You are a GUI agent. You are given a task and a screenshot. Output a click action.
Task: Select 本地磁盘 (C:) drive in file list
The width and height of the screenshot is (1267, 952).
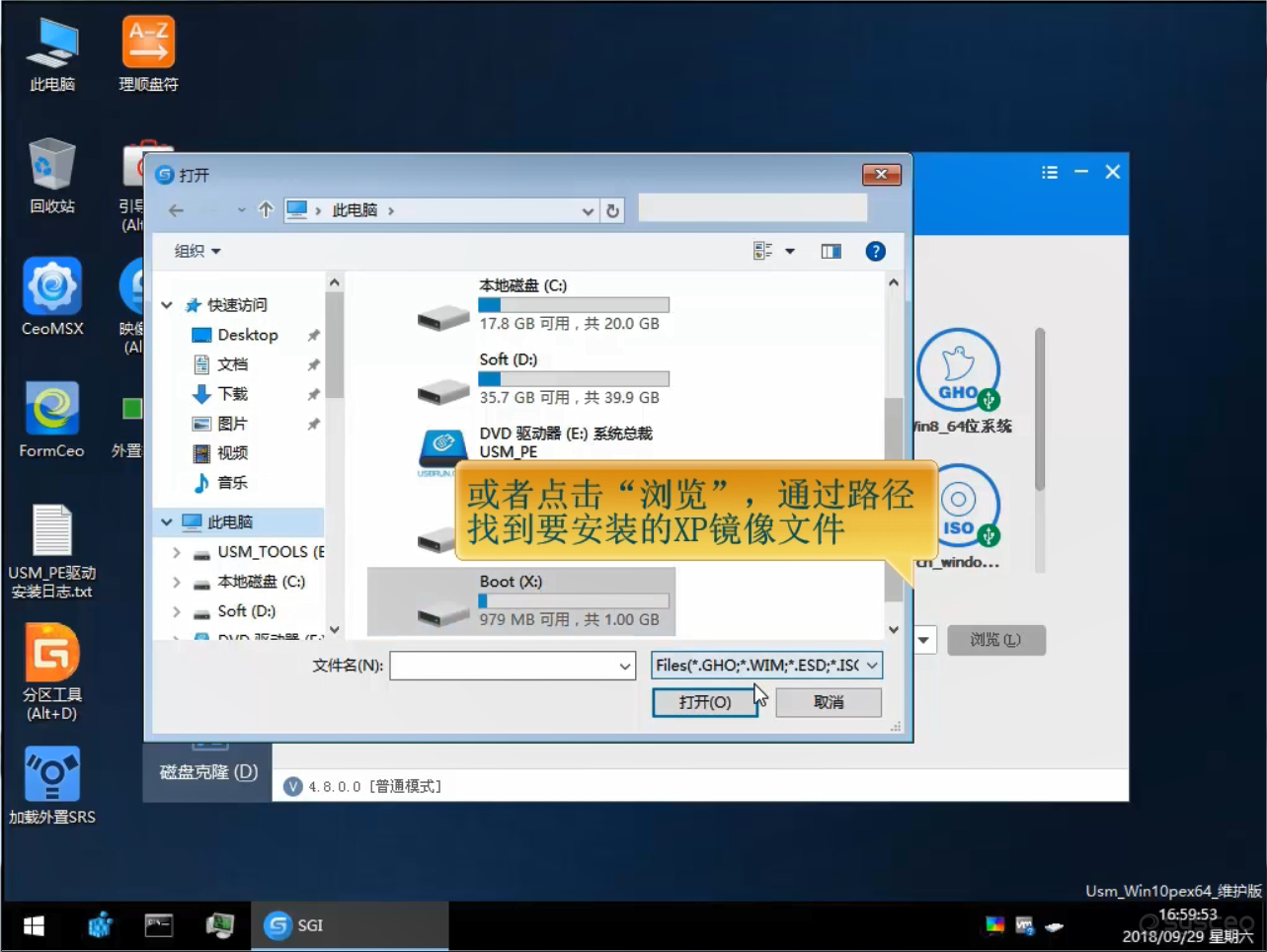pos(522,304)
